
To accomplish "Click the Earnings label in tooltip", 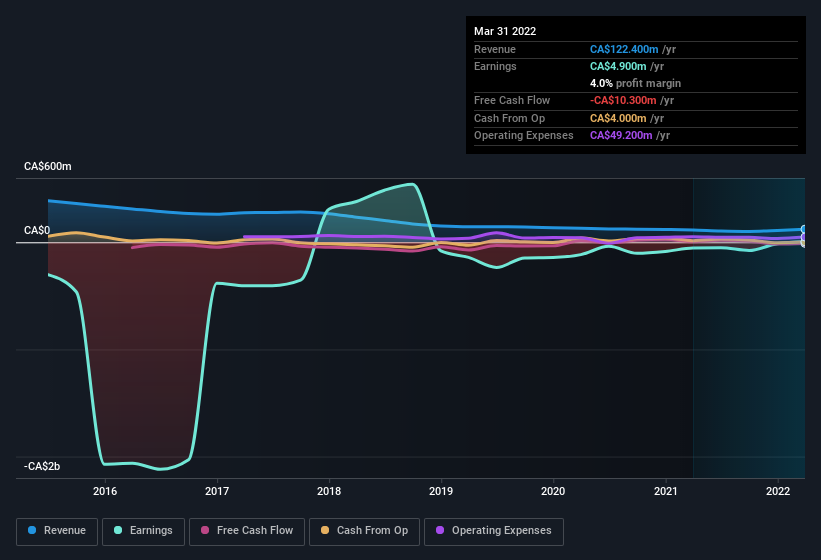I will (x=495, y=66).
